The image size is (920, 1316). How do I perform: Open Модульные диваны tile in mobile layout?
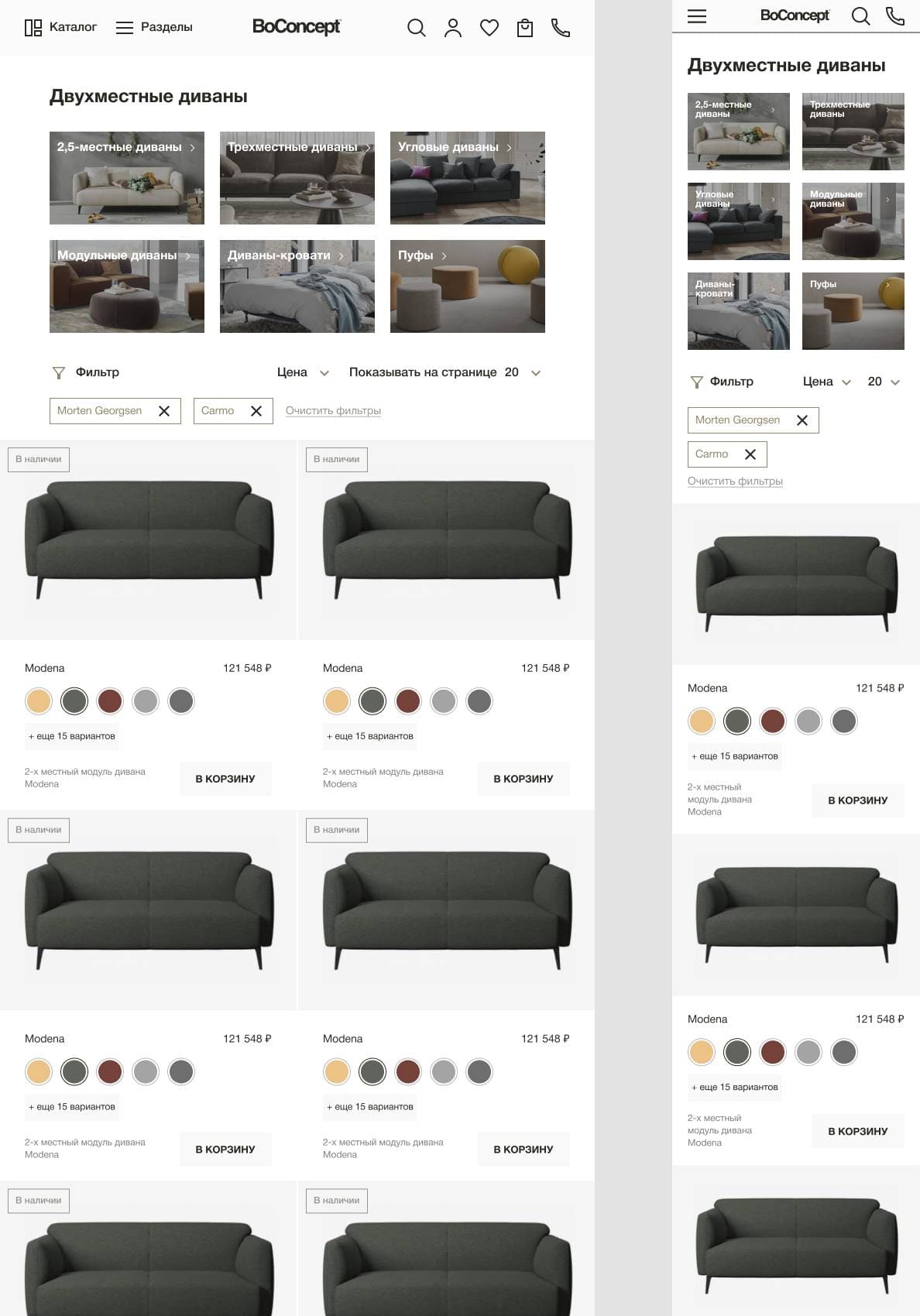(853, 221)
